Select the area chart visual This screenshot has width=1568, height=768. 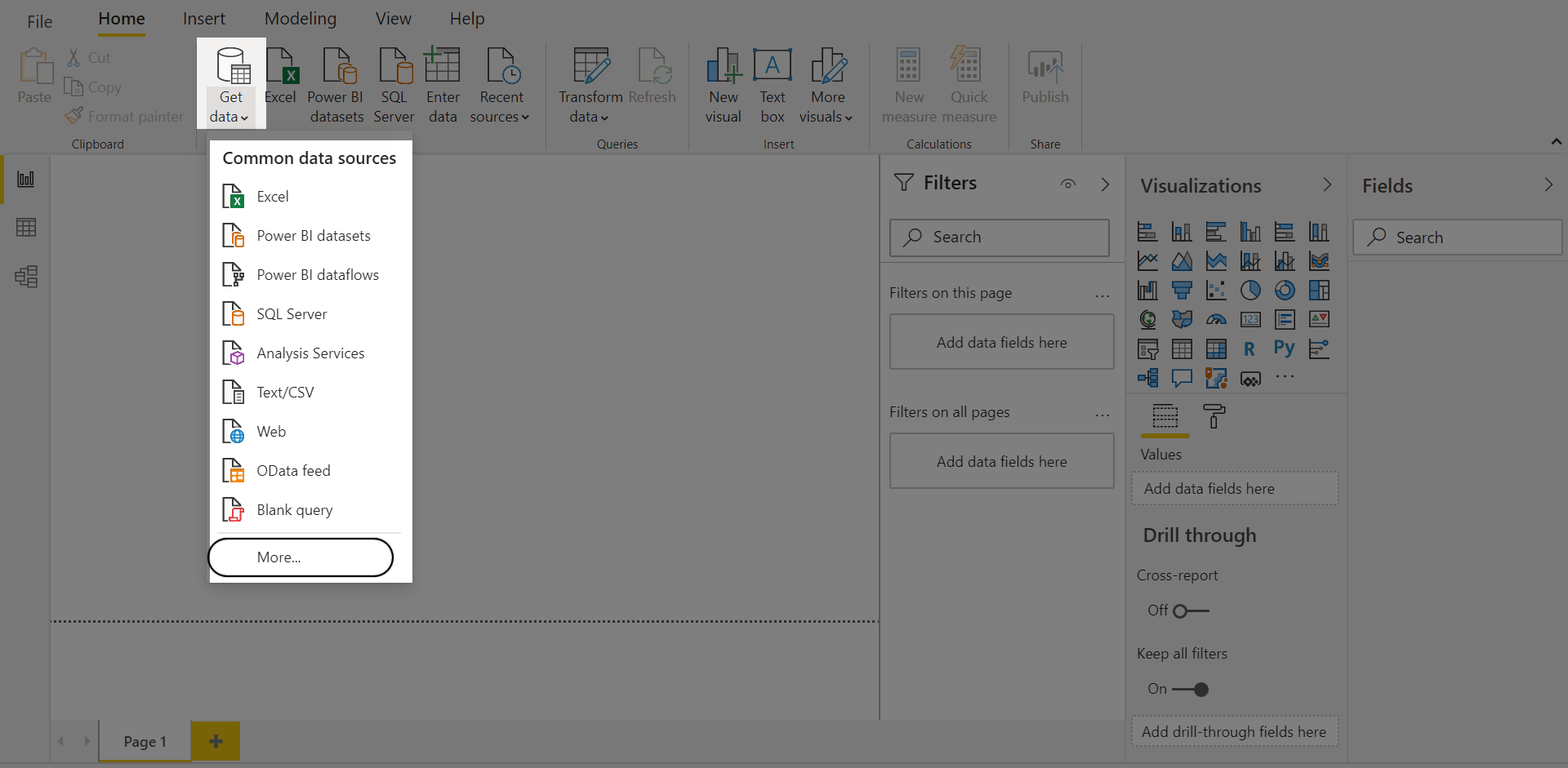point(1182,261)
